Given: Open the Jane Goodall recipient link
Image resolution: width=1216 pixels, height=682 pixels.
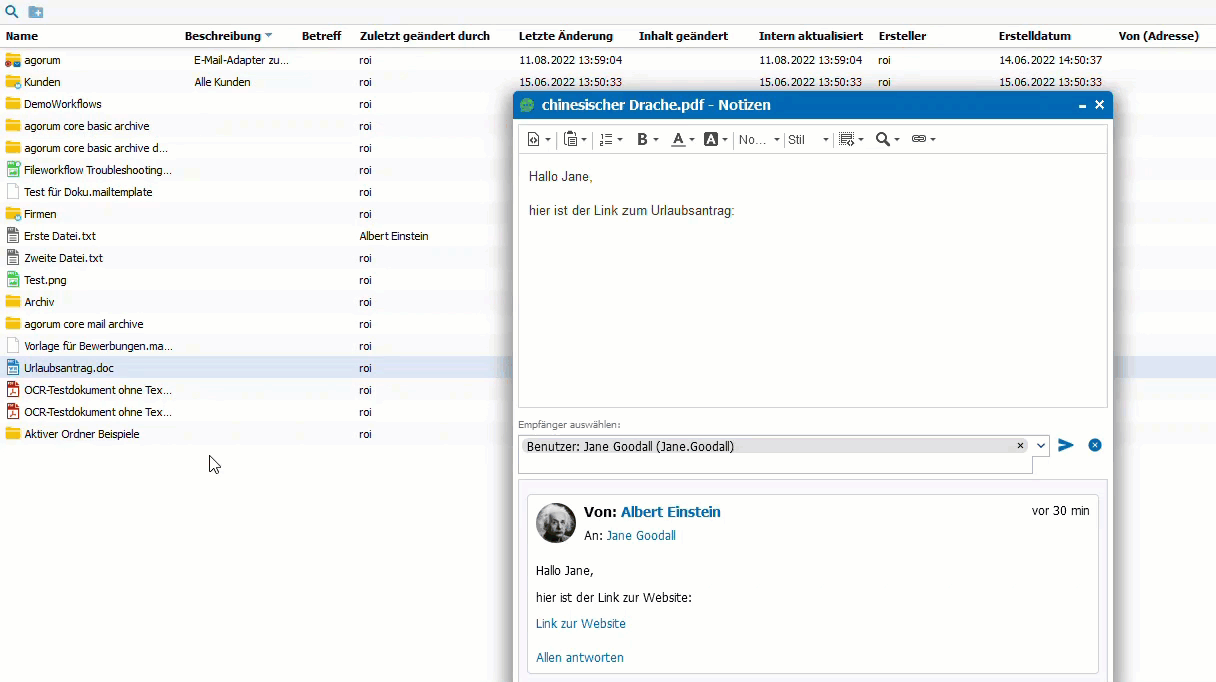Looking at the screenshot, I should coord(641,536).
